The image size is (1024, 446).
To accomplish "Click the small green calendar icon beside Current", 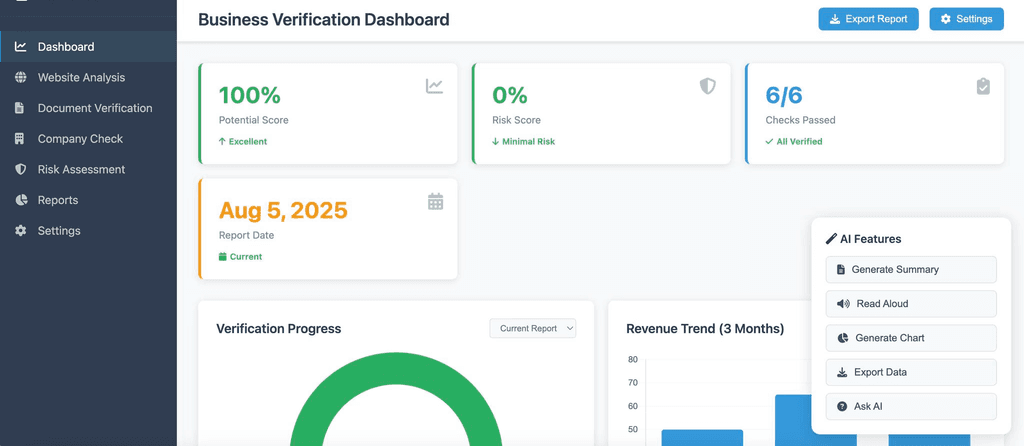I will [222, 257].
